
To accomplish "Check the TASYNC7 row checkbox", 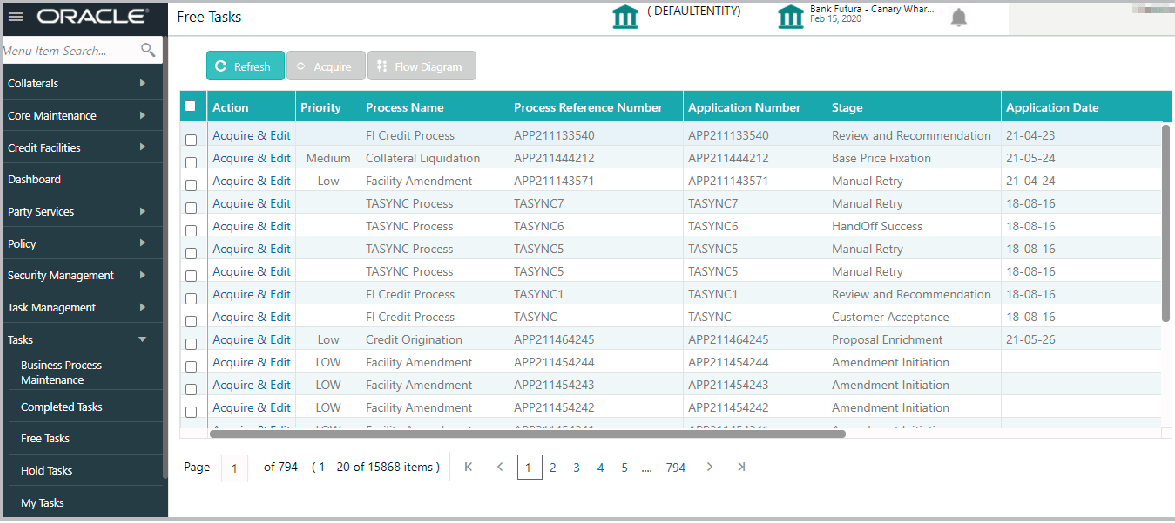I will pyautogui.click(x=191, y=208).
